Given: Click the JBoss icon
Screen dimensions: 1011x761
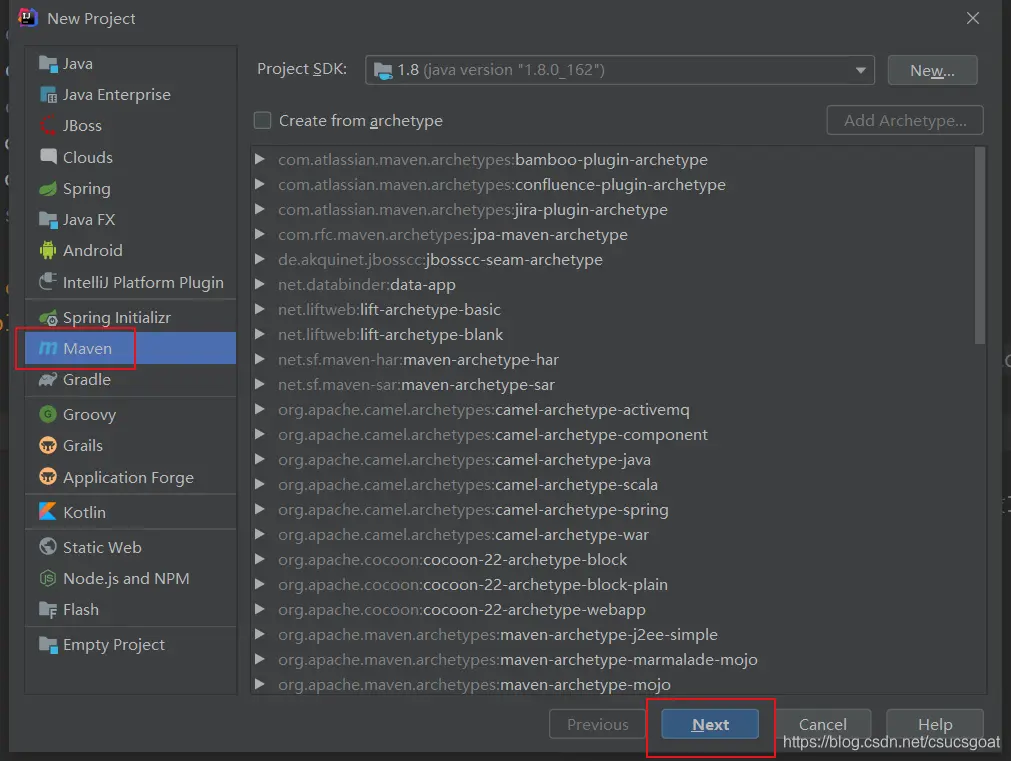Looking at the screenshot, I should tap(47, 126).
